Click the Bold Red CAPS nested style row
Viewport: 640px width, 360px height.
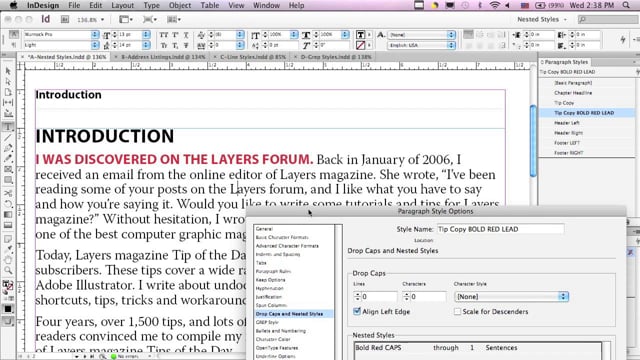point(478,348)
